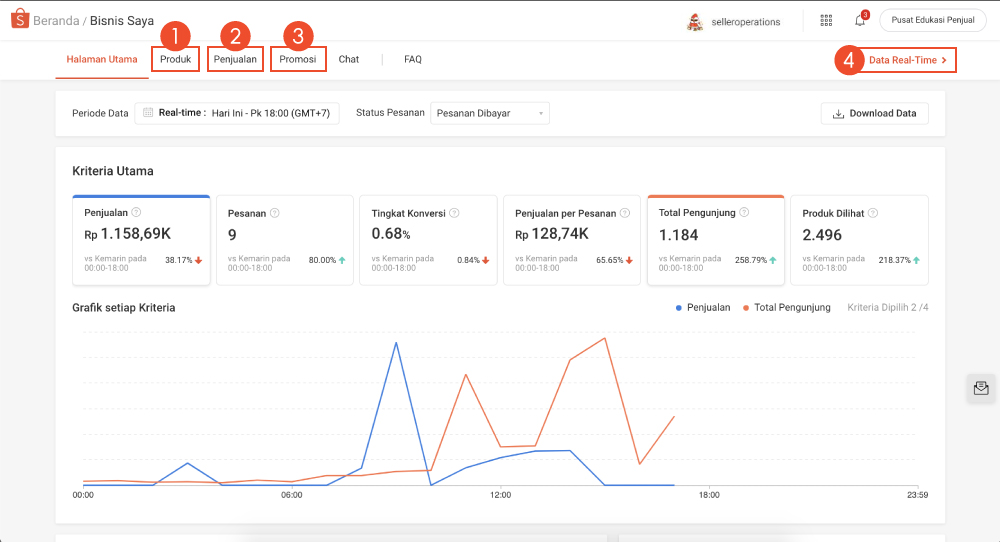This screenshot has width=1000, height=542.
Task: Open the apps grid menu icon
Action: [x=826, y=20]
